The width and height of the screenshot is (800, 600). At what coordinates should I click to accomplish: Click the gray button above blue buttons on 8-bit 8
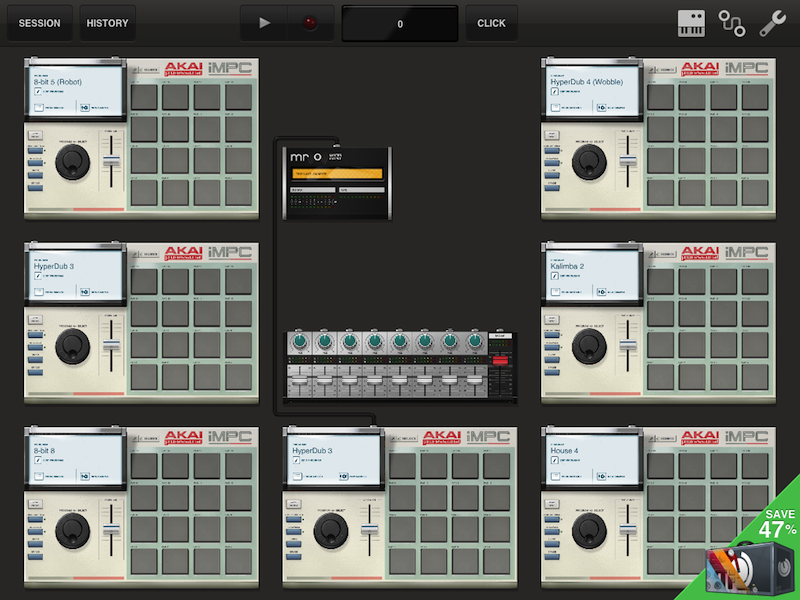[x=35, y=504]
